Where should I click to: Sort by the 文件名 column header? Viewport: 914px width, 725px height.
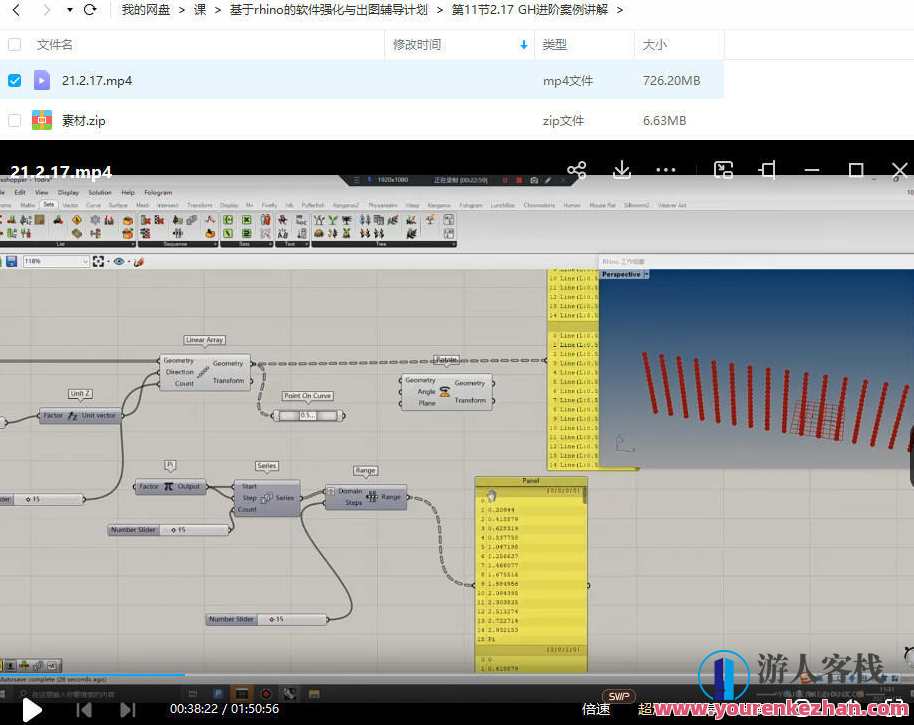(55, 45)
